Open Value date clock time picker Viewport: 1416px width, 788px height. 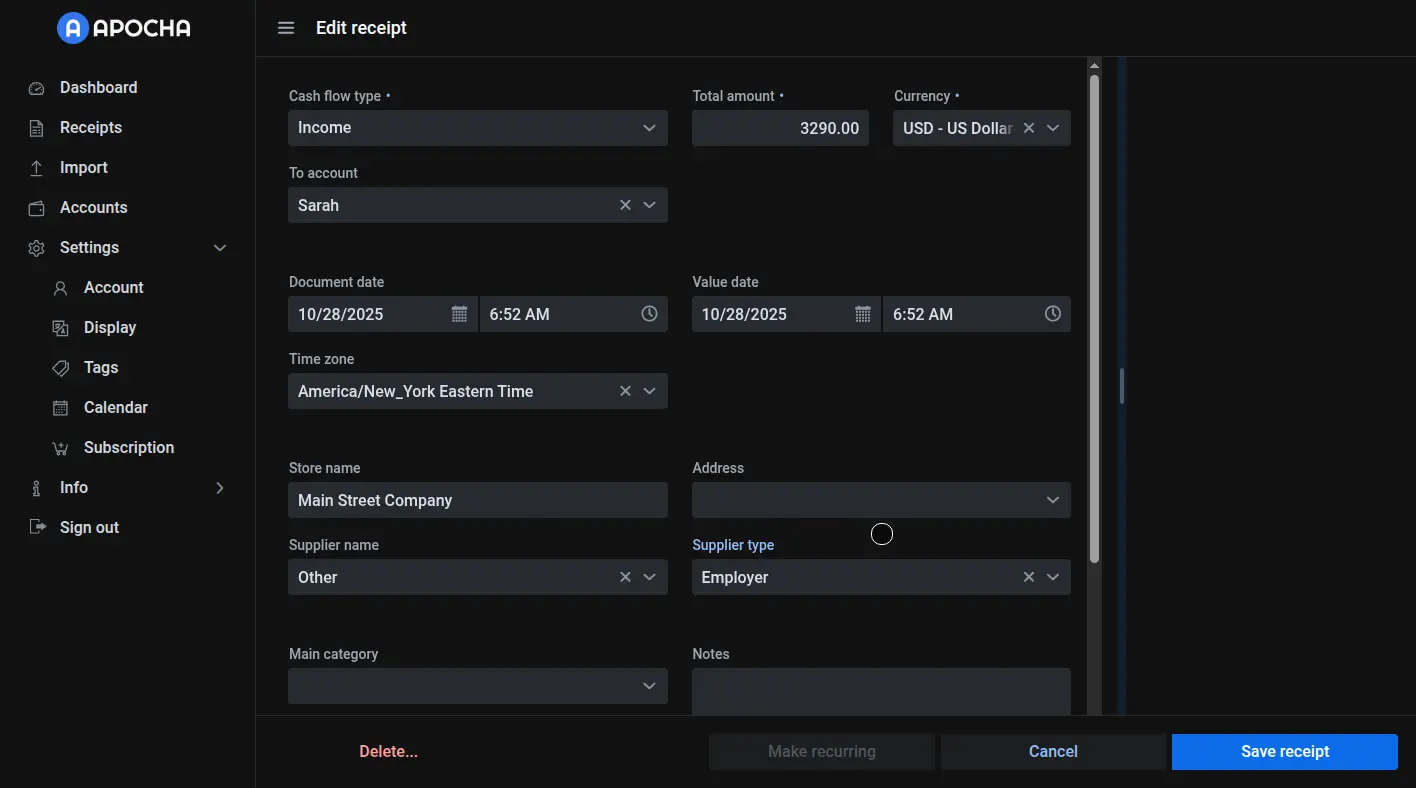point(1052,314)
